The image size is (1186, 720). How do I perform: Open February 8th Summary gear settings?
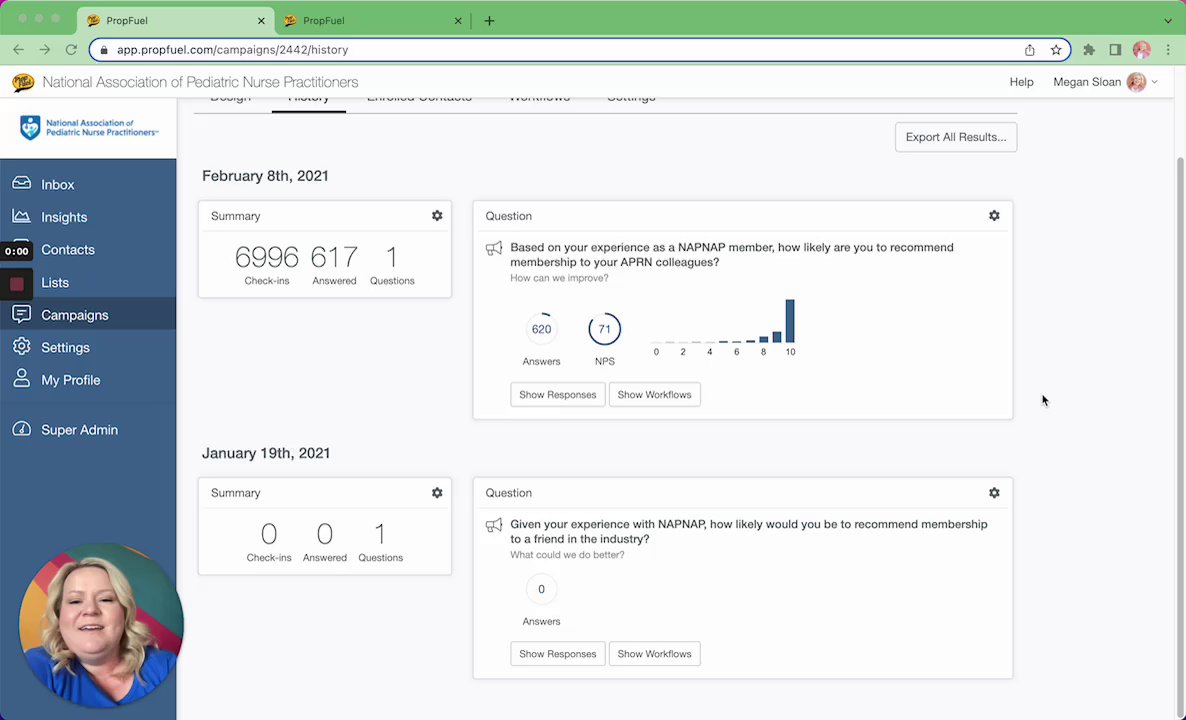437,216
